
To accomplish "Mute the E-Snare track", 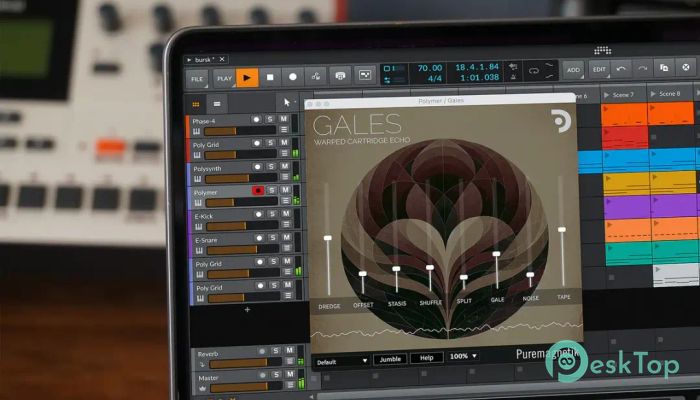I will [287, 237].
